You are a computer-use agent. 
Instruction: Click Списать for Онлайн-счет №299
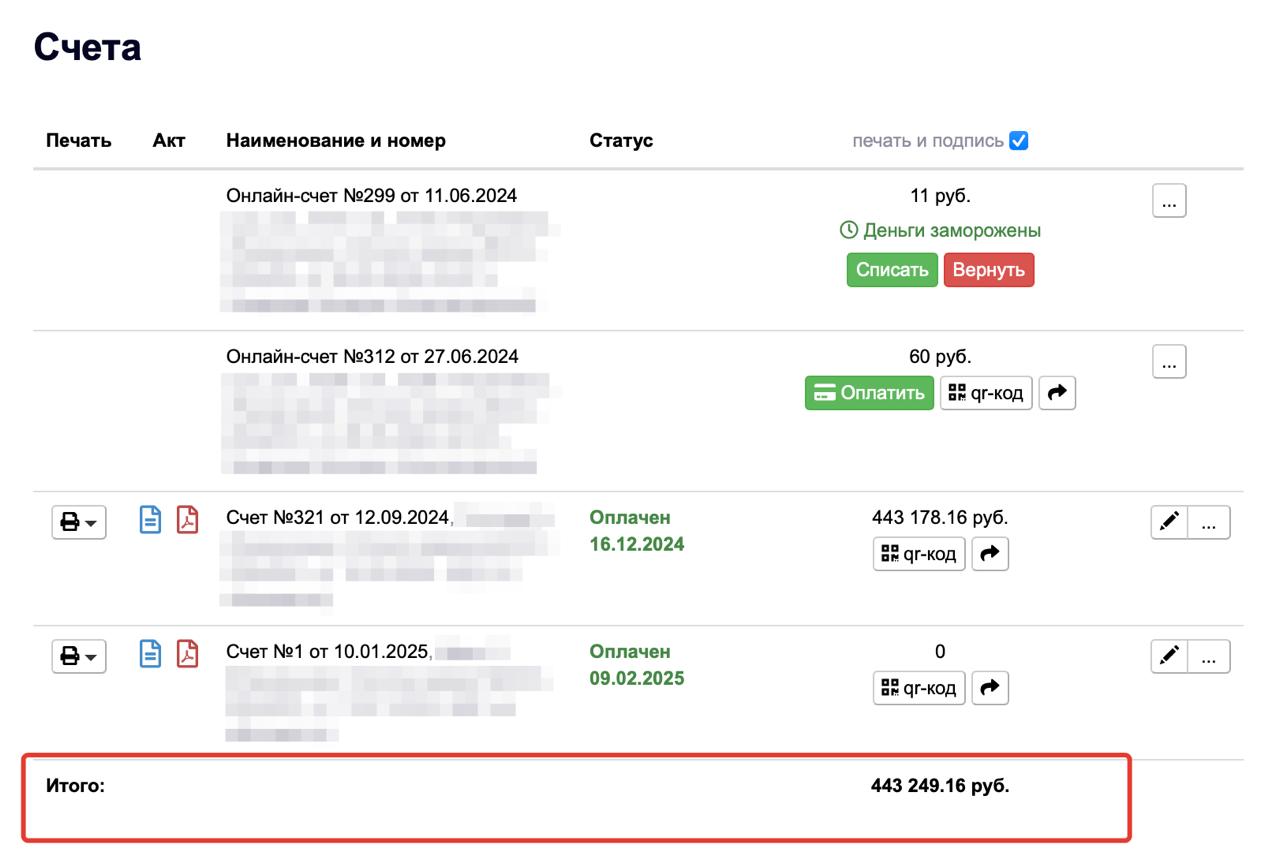(x=892, y=270)
